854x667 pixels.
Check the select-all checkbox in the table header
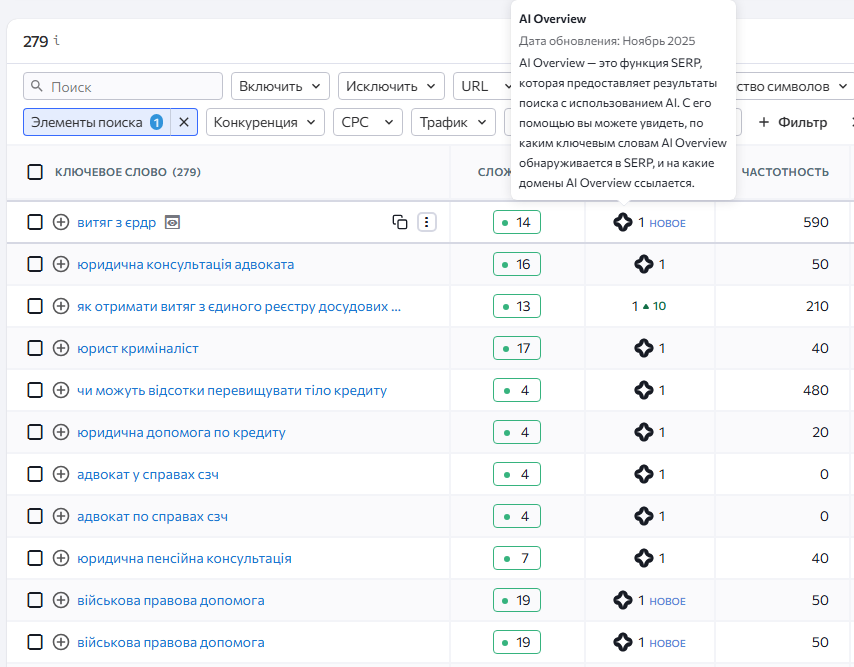click(x=35, y=172)
